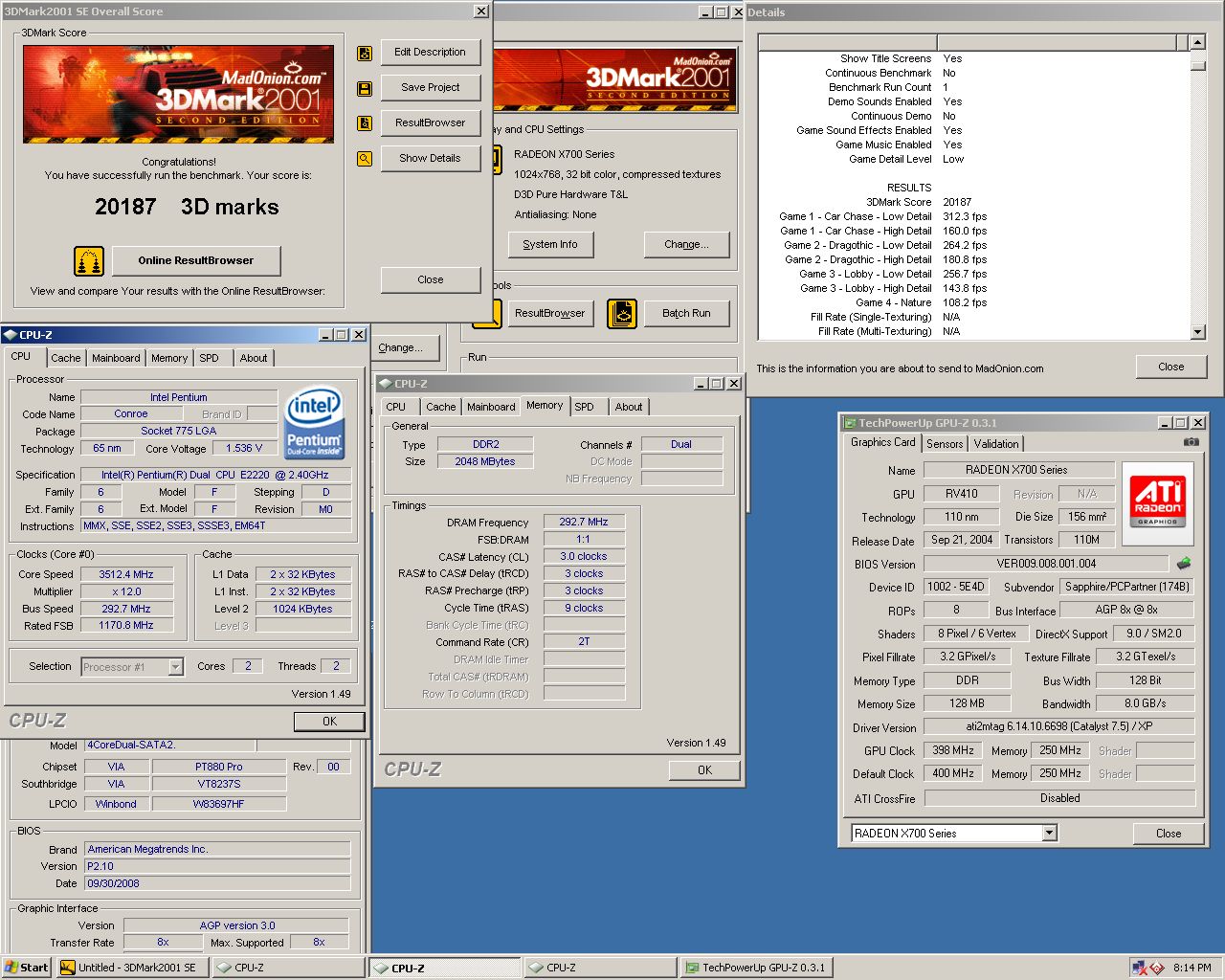
Task: Open SPD tab in the memory CPU-Z window
Action: click(584, 407)
